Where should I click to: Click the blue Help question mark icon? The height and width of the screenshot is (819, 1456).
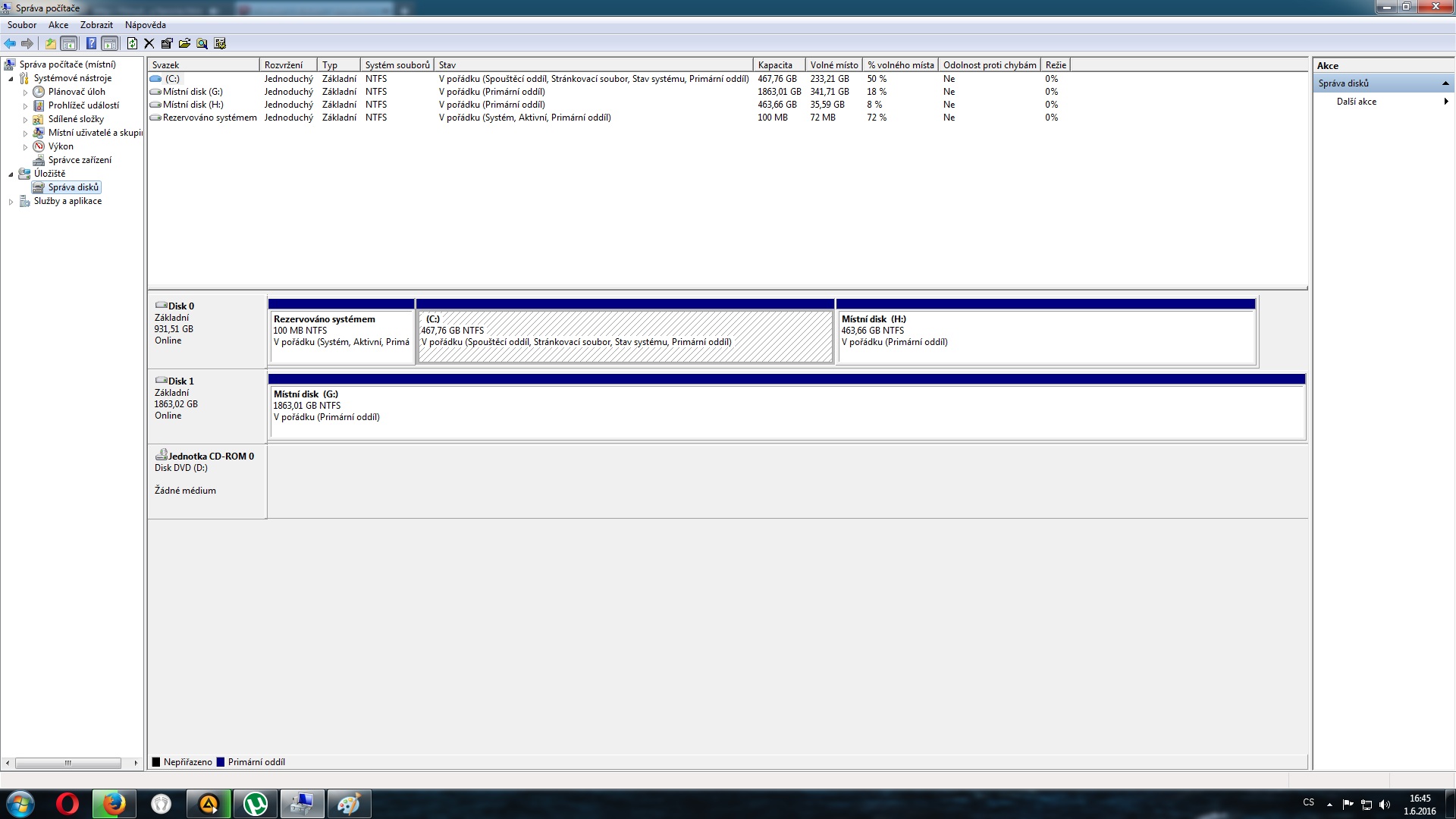pyautogui.click(x=91, y=44)
